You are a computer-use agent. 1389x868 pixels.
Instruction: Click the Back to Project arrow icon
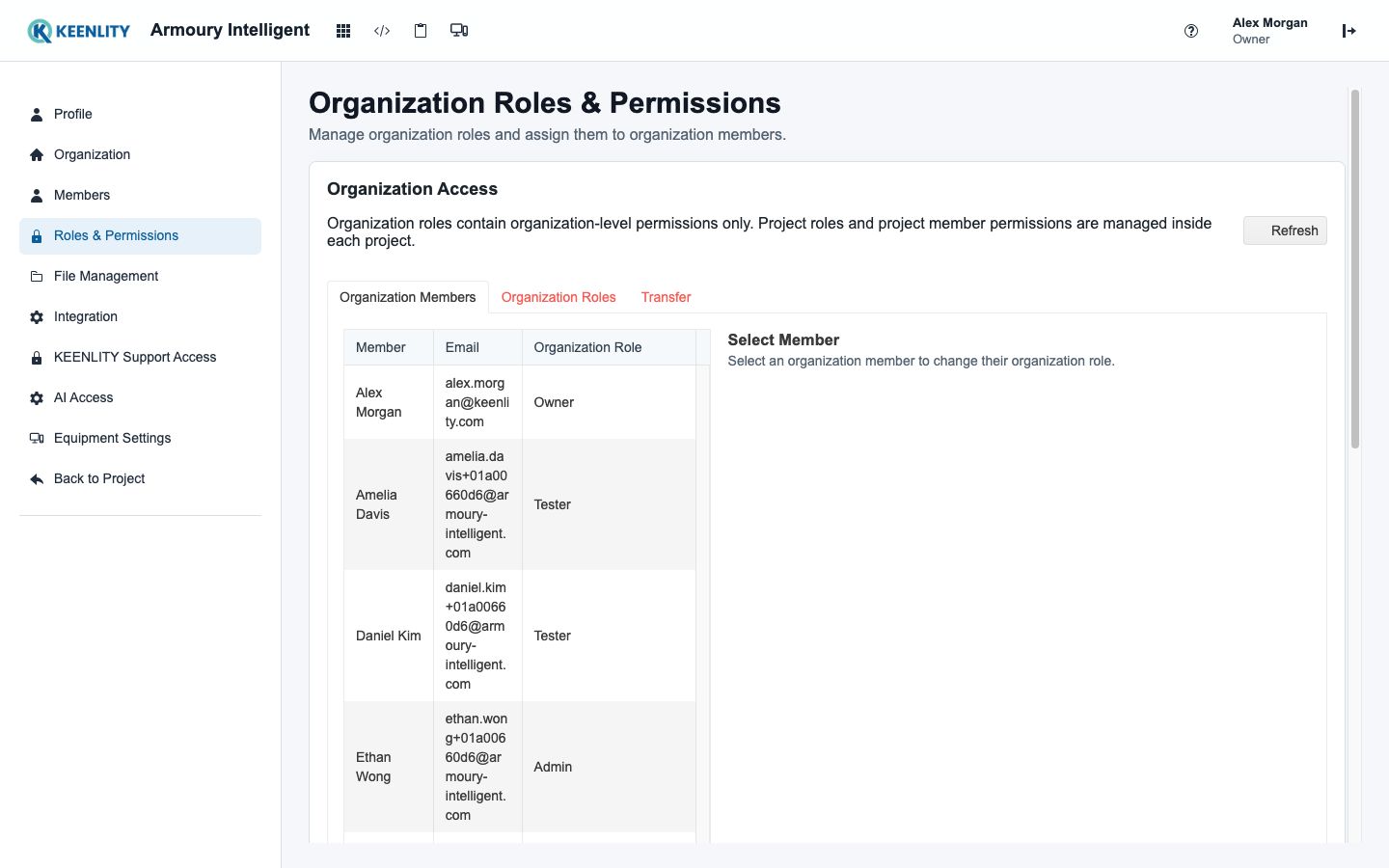pyautogui.click(x=37, y=479)
